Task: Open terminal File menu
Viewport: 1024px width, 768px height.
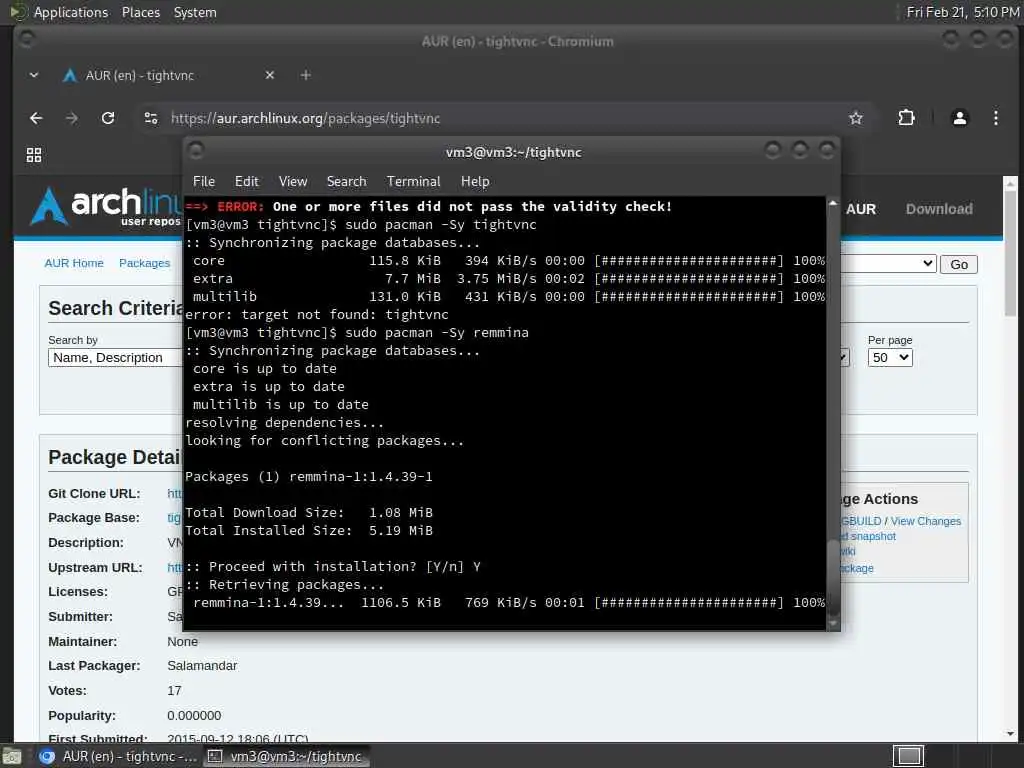Action: [204, 182]
